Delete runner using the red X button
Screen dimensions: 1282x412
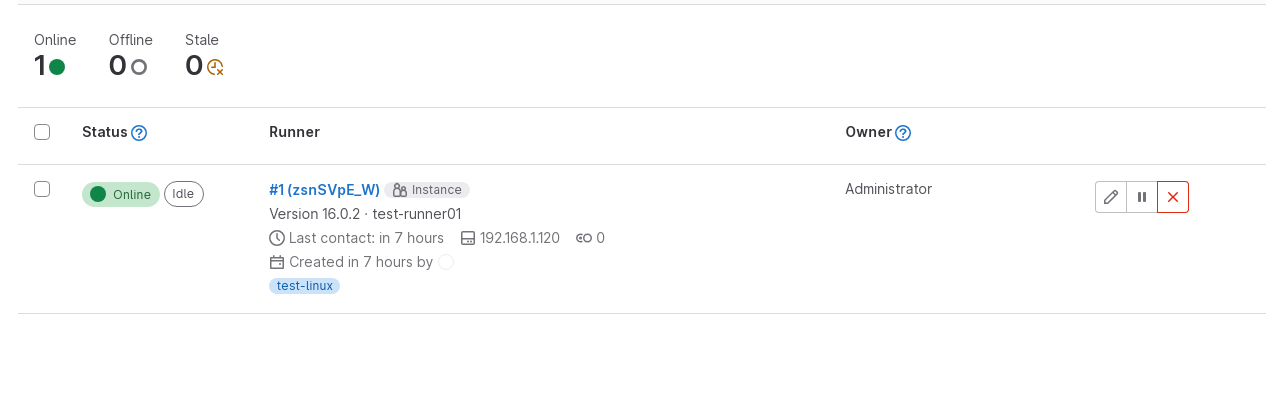tap(1173, 197)
